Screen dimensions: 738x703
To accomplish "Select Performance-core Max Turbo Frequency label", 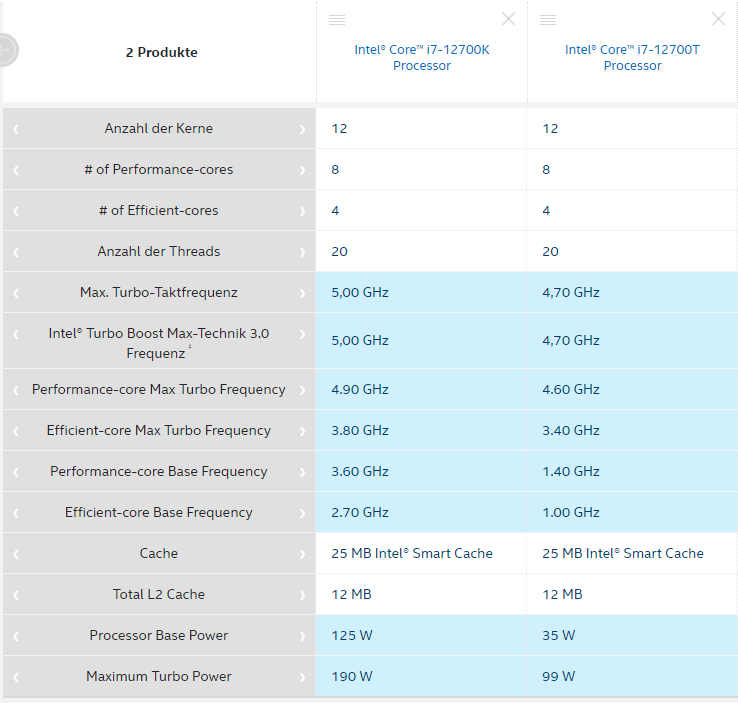I will coord(159,389).
